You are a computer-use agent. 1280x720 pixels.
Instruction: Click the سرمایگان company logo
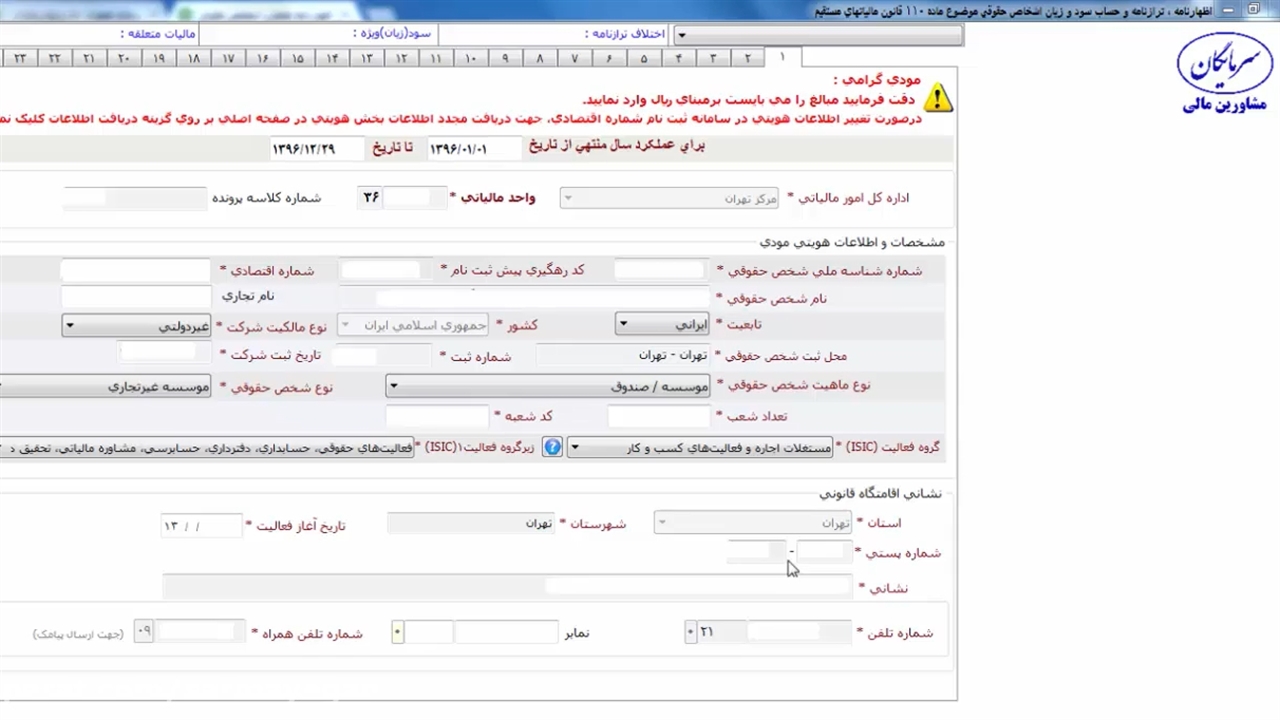click(1224, 72)
